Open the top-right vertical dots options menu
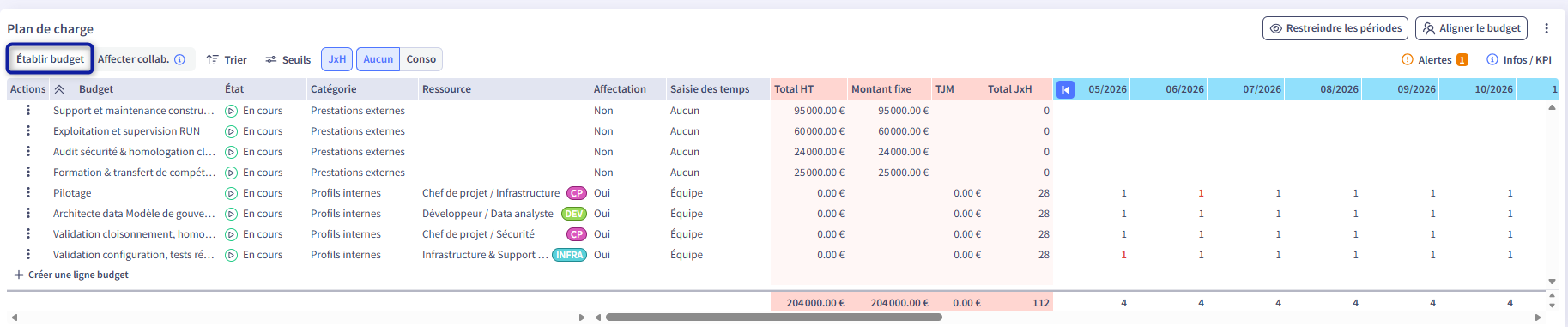This screenshot has width=1568, height=327. coord(1547,28)
